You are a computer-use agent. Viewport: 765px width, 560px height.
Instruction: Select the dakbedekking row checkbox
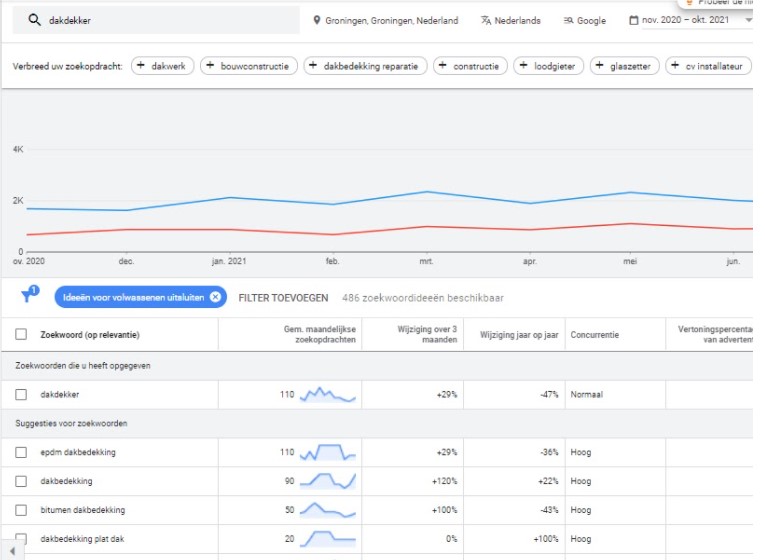[x=21, y=481]
